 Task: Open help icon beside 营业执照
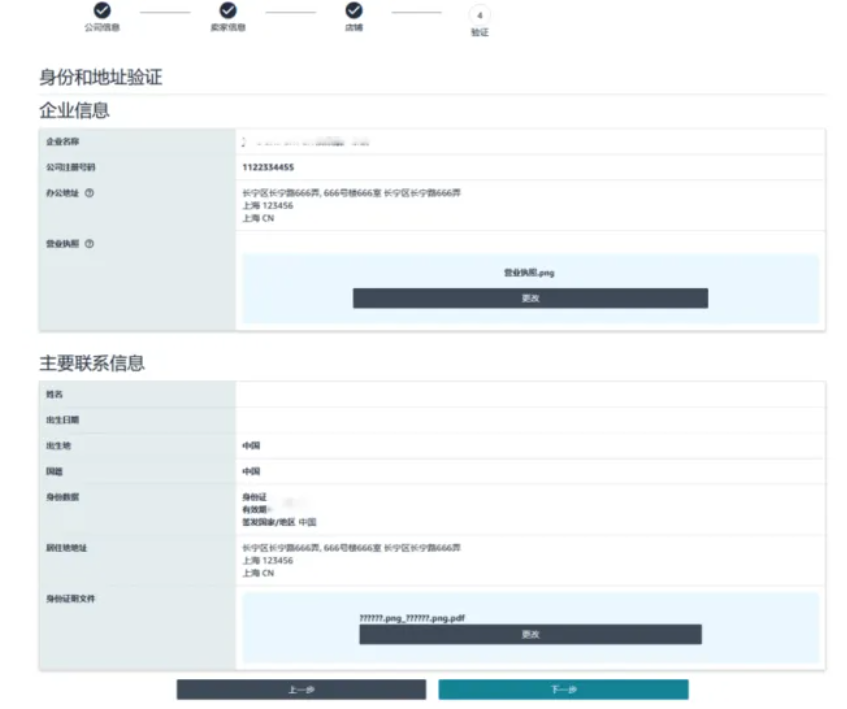[x=89, y=243]
